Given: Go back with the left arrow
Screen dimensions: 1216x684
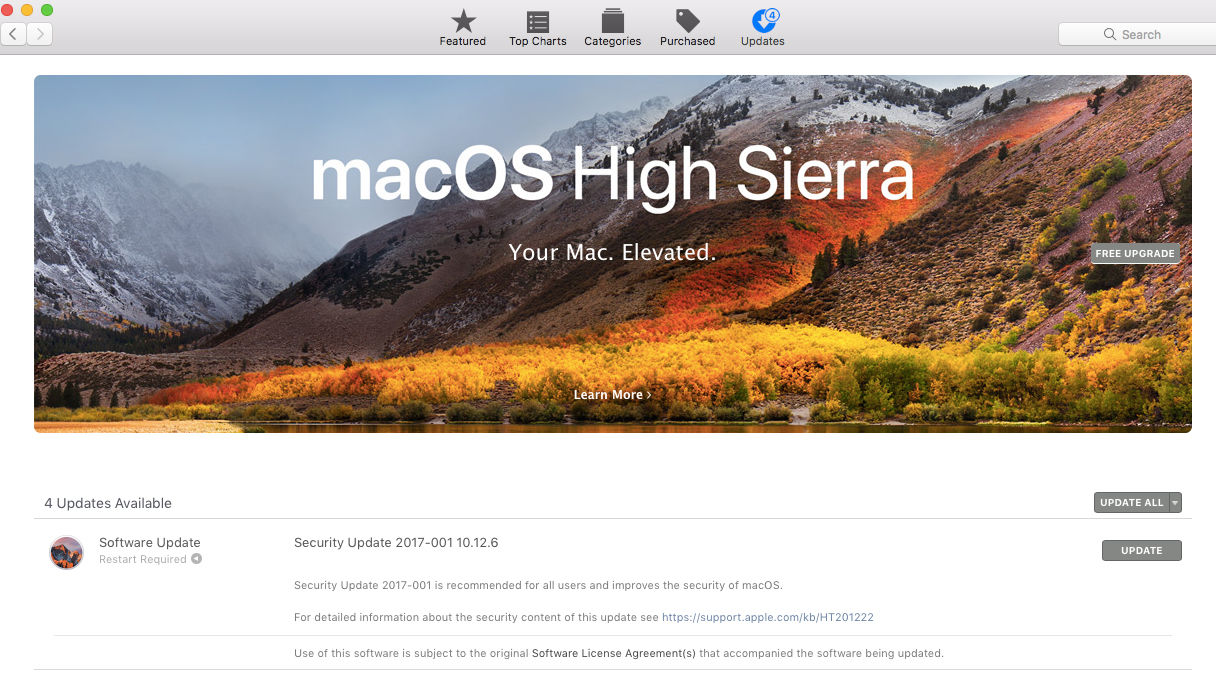Looking at the screenshot, I should coord(14,34).
